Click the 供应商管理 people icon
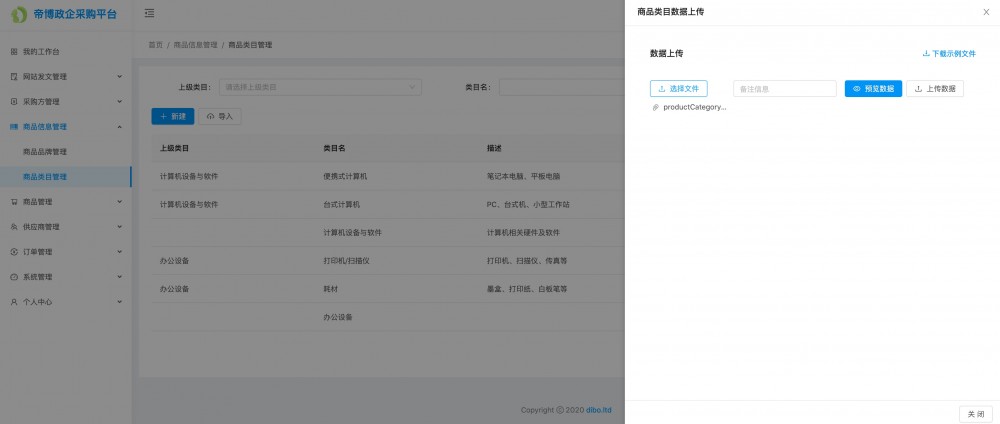The width and height of the screenshot is (1000, 424). pyautogui.click(x=14, y=227)
